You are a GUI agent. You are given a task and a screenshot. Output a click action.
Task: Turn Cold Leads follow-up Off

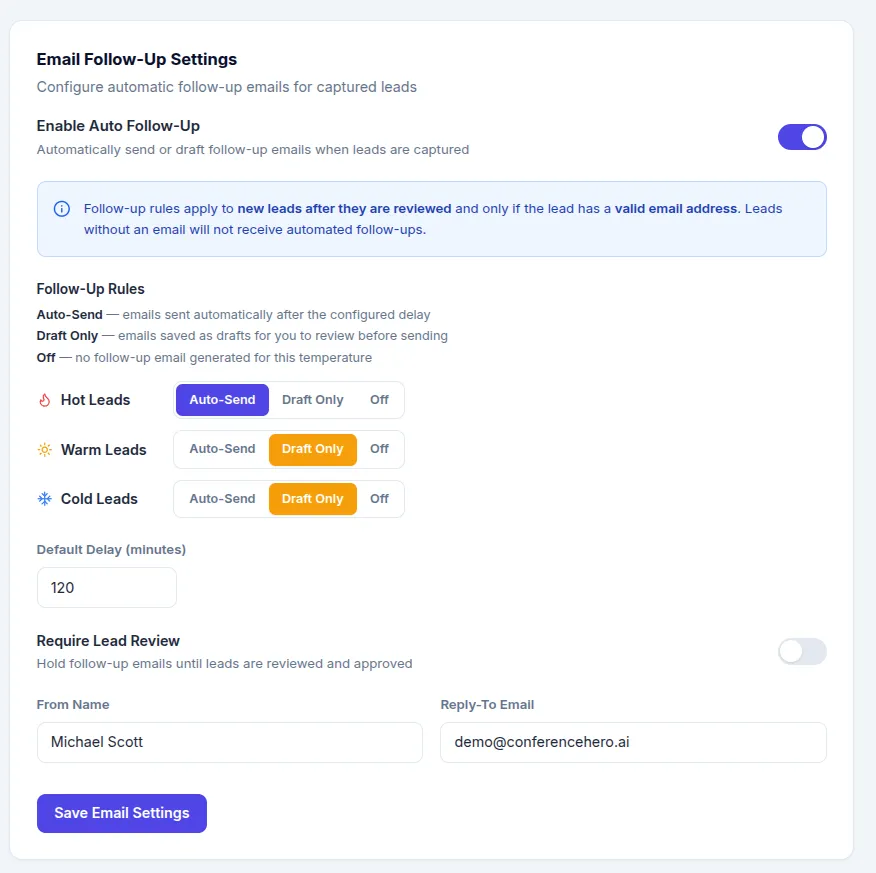[379, 498]
